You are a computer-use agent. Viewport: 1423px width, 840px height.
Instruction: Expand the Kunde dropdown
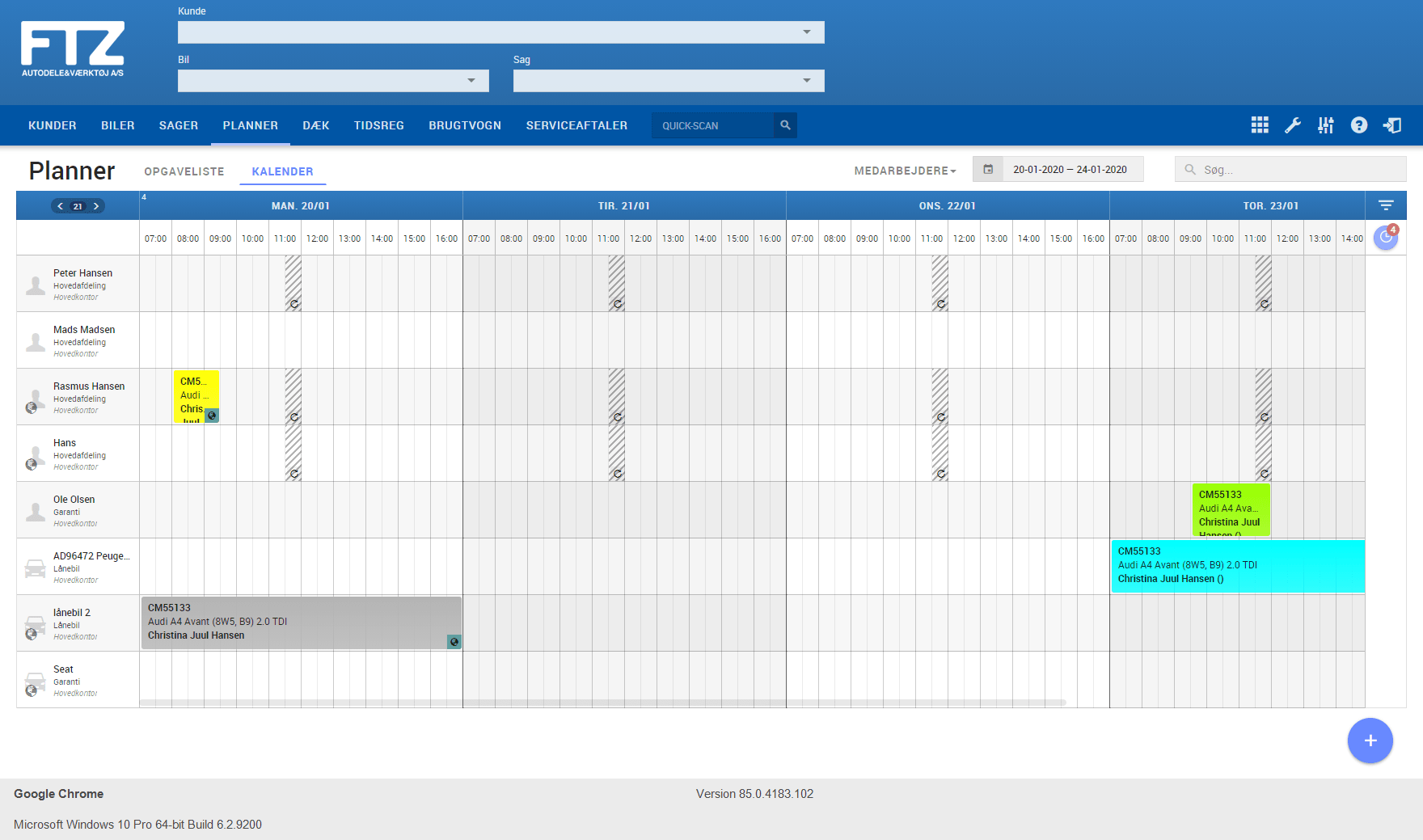pyautogui.click(x=806, y=32)
